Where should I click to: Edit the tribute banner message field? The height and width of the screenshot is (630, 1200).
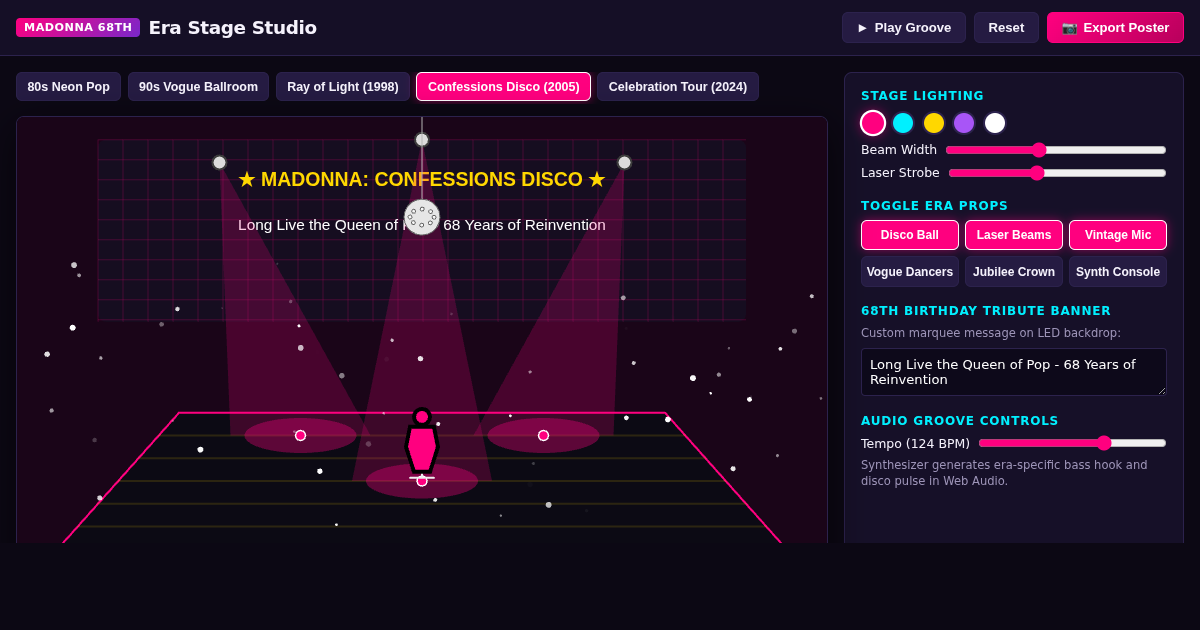click(x=1014, y=372)
